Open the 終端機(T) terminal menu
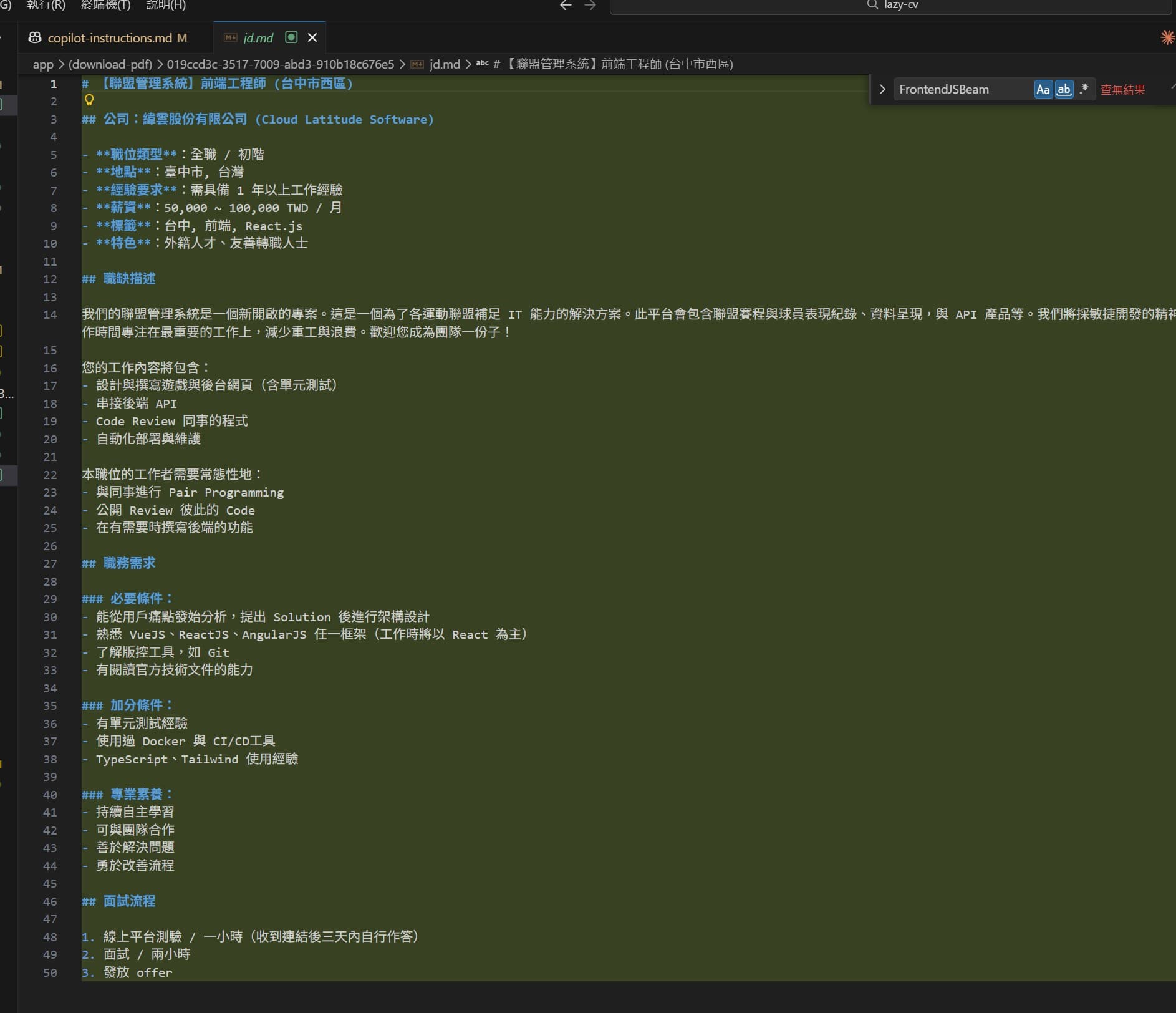This screenshot has width=1176, height=1013. point(105,6)
